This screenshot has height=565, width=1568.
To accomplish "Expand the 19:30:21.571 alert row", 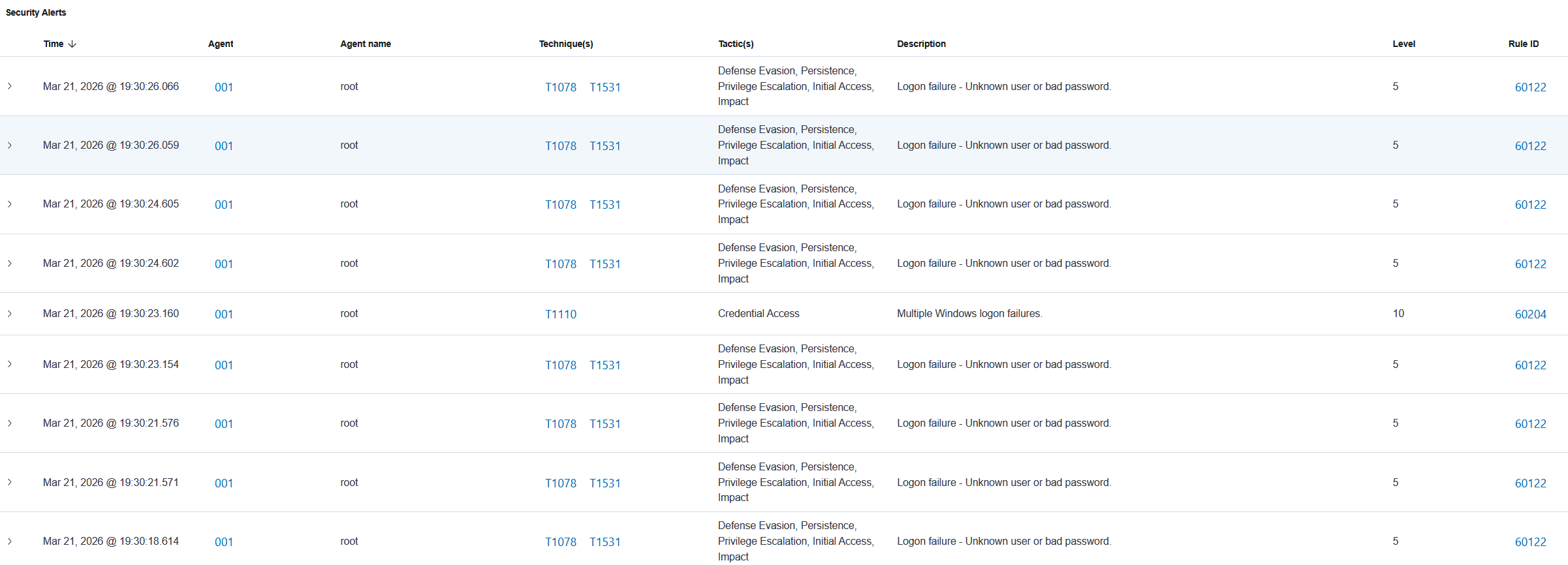I will tap(10, 483).
